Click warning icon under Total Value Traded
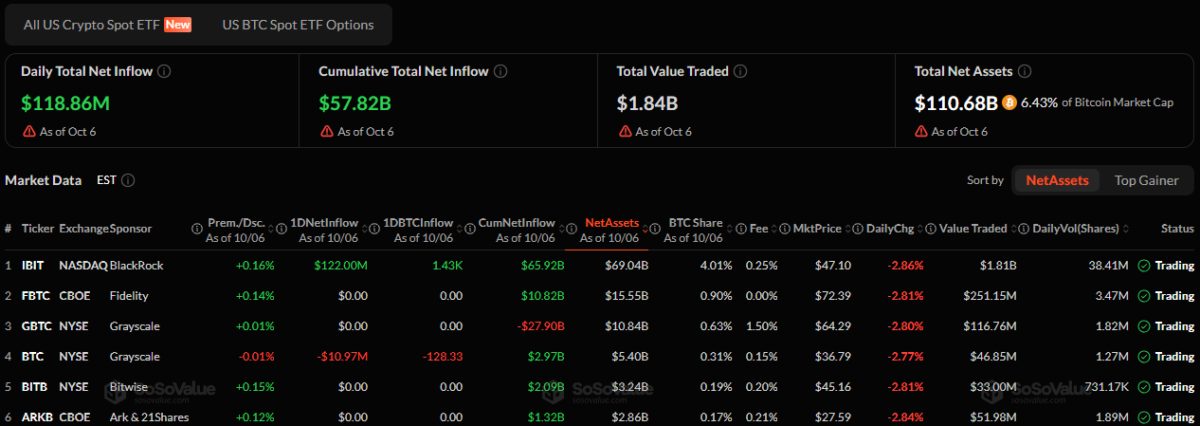The image size is (1200, 426). (624, 131)
